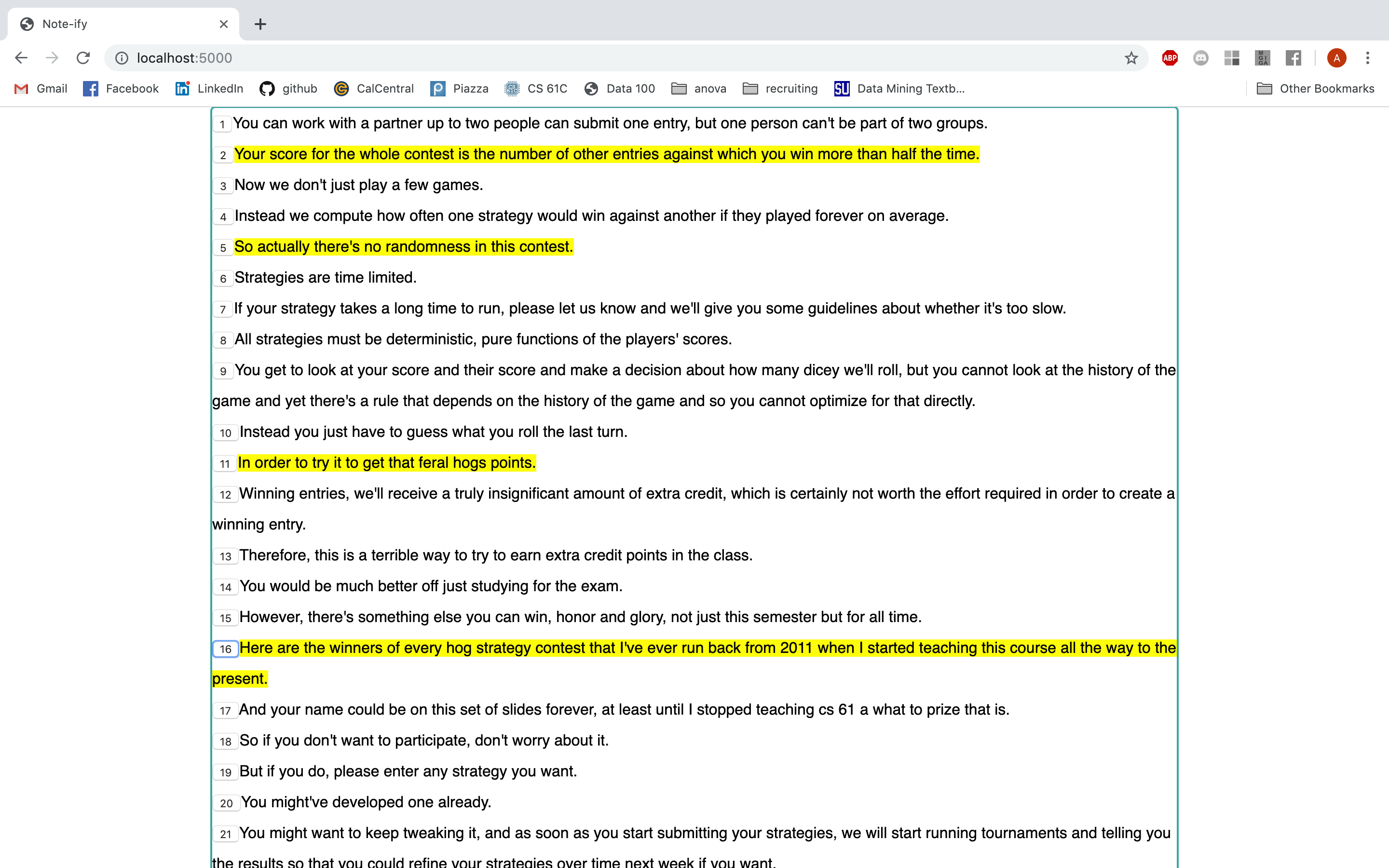Click the browser reload page icon

click(x=83, y=58)
